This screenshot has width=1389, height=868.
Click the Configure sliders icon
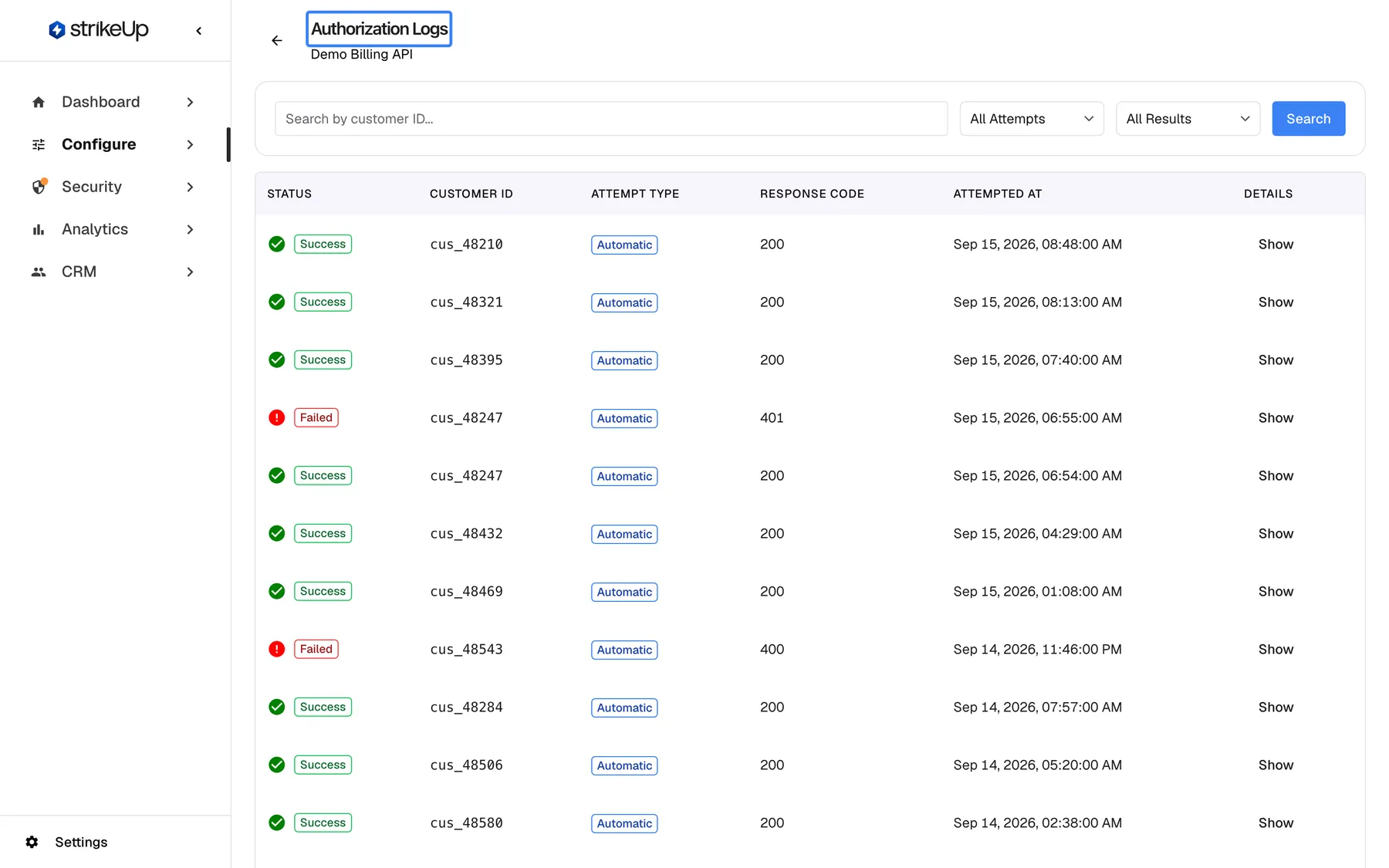click(x=39, y=144)
